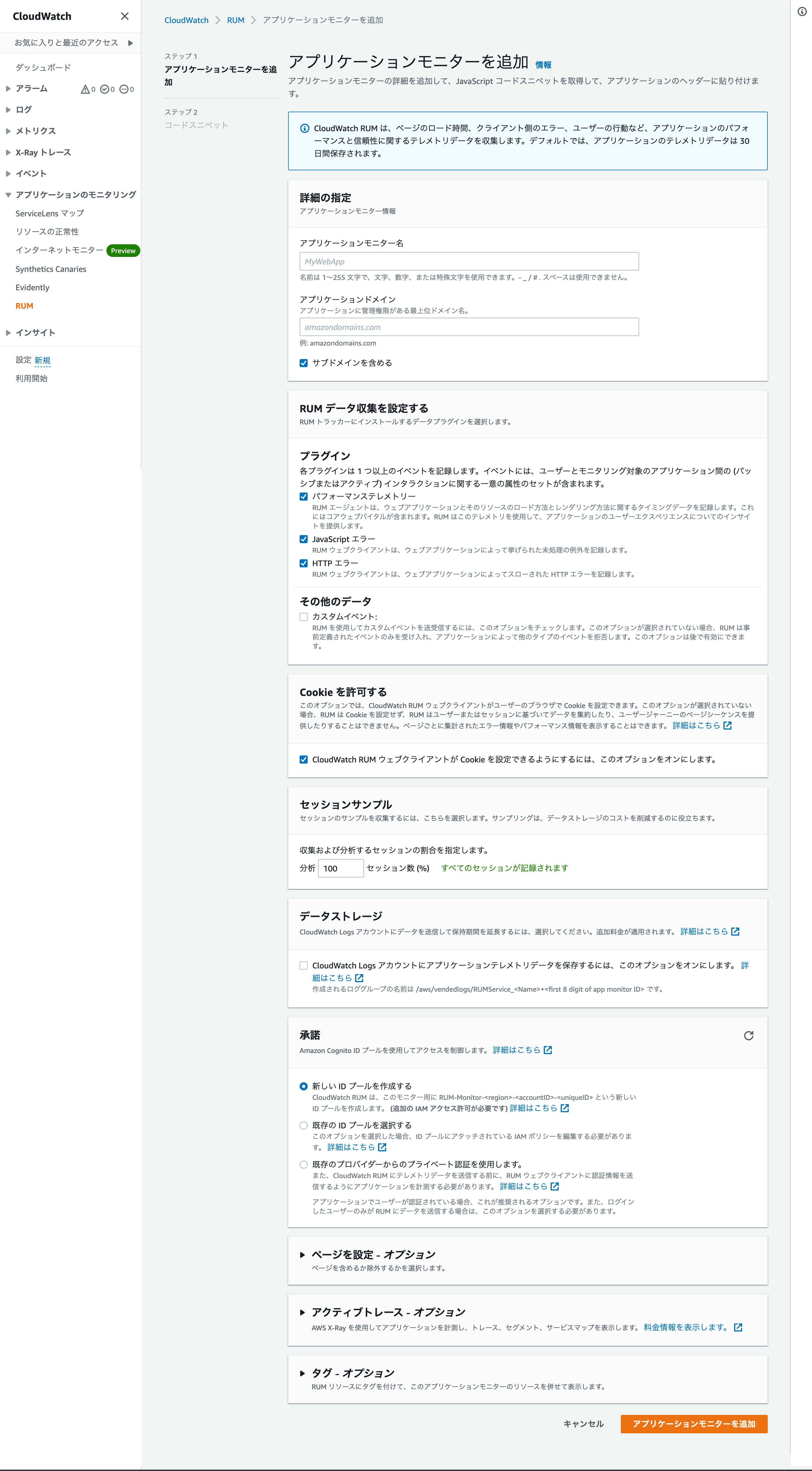Select 既存のプロバイダーからのプライベート認証 radio button

[304, 1164]
